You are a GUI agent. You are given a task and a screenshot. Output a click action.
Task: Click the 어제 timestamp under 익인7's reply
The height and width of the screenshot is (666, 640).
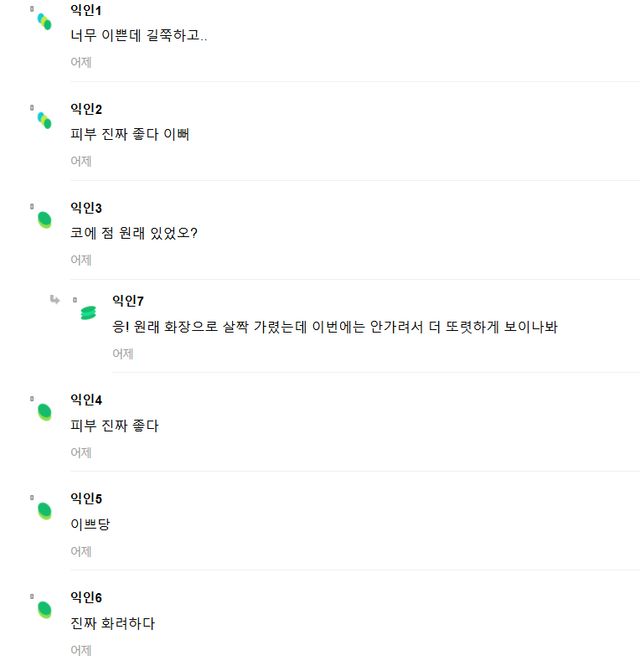point(123,353)
